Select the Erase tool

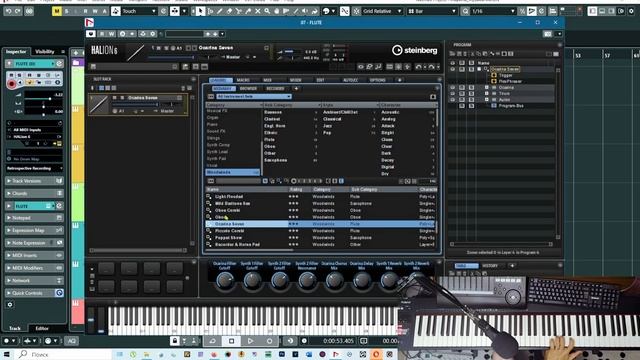point(229,11)
